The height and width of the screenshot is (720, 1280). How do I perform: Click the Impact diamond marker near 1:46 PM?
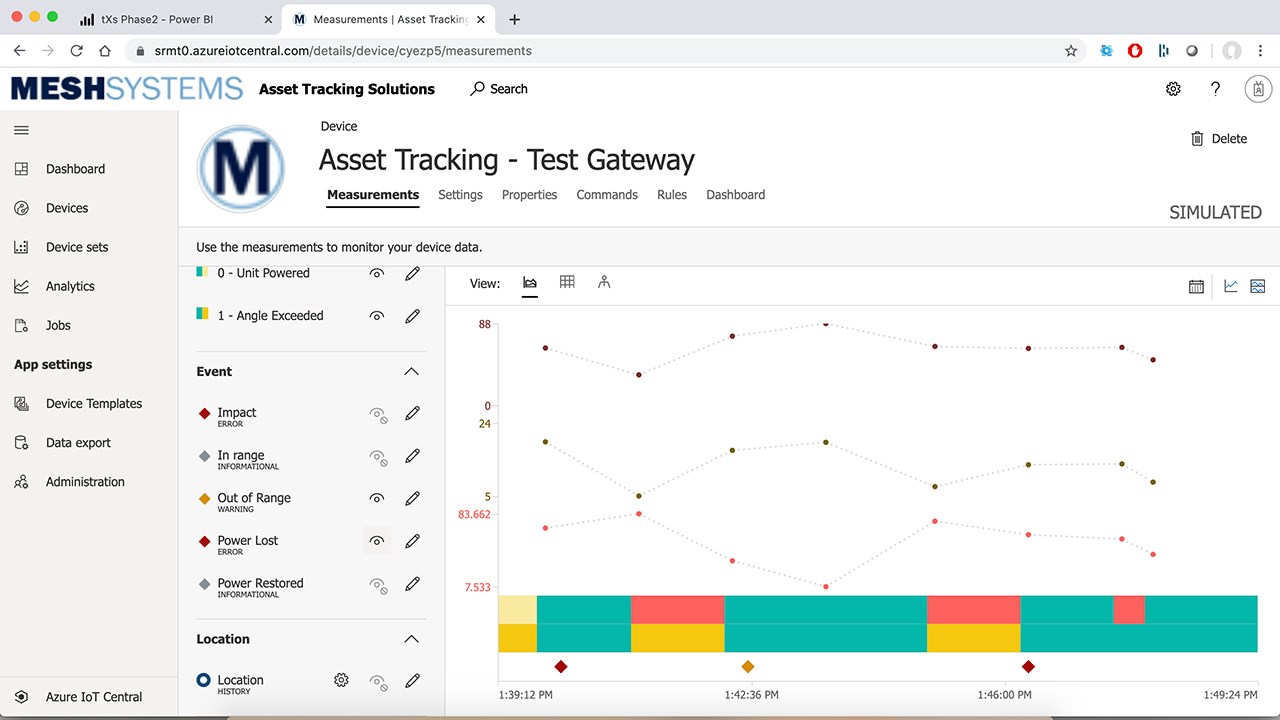[x=1028, y=667]
